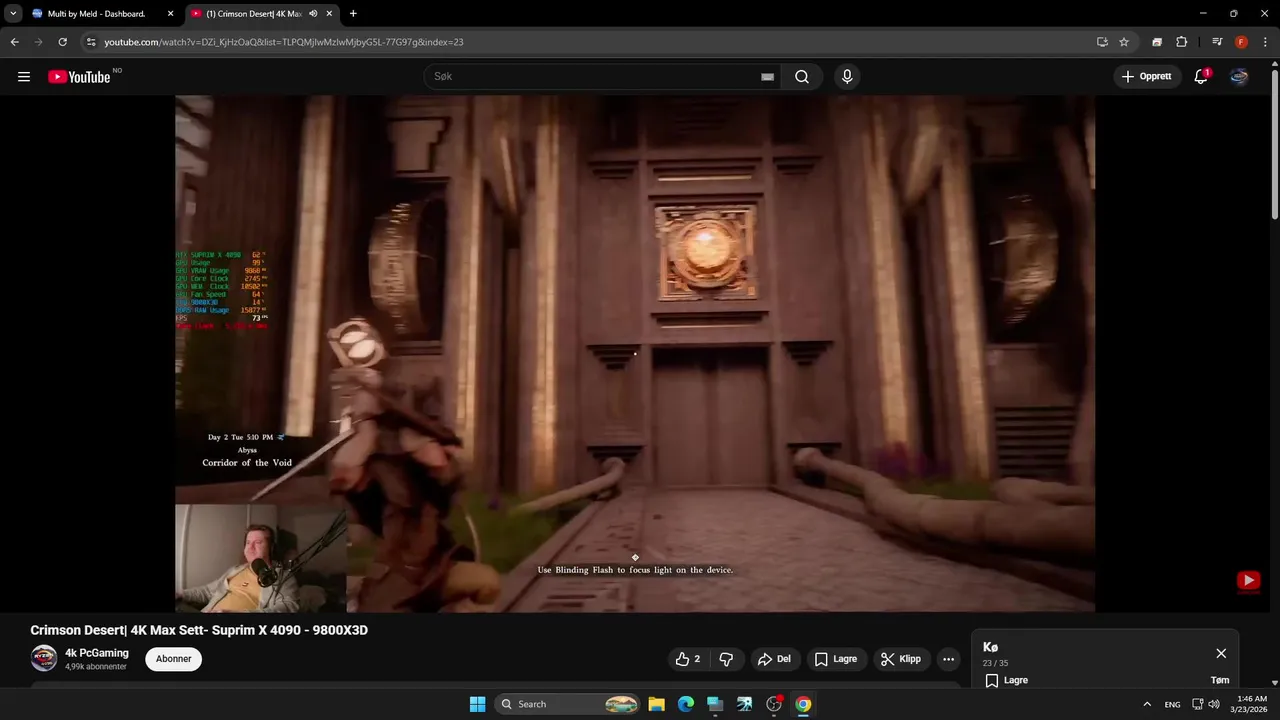Close the Kø queue panel
Image resolution: width=1280 pixels, height=720 pixels.
1221,653
